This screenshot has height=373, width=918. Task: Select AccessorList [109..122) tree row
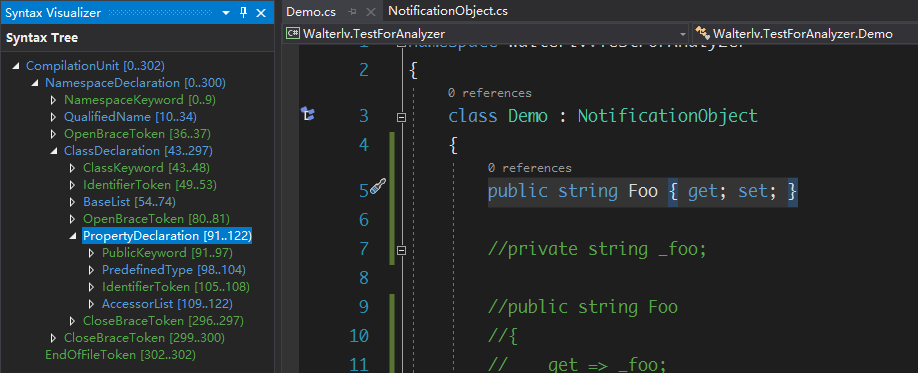[167, 304]
